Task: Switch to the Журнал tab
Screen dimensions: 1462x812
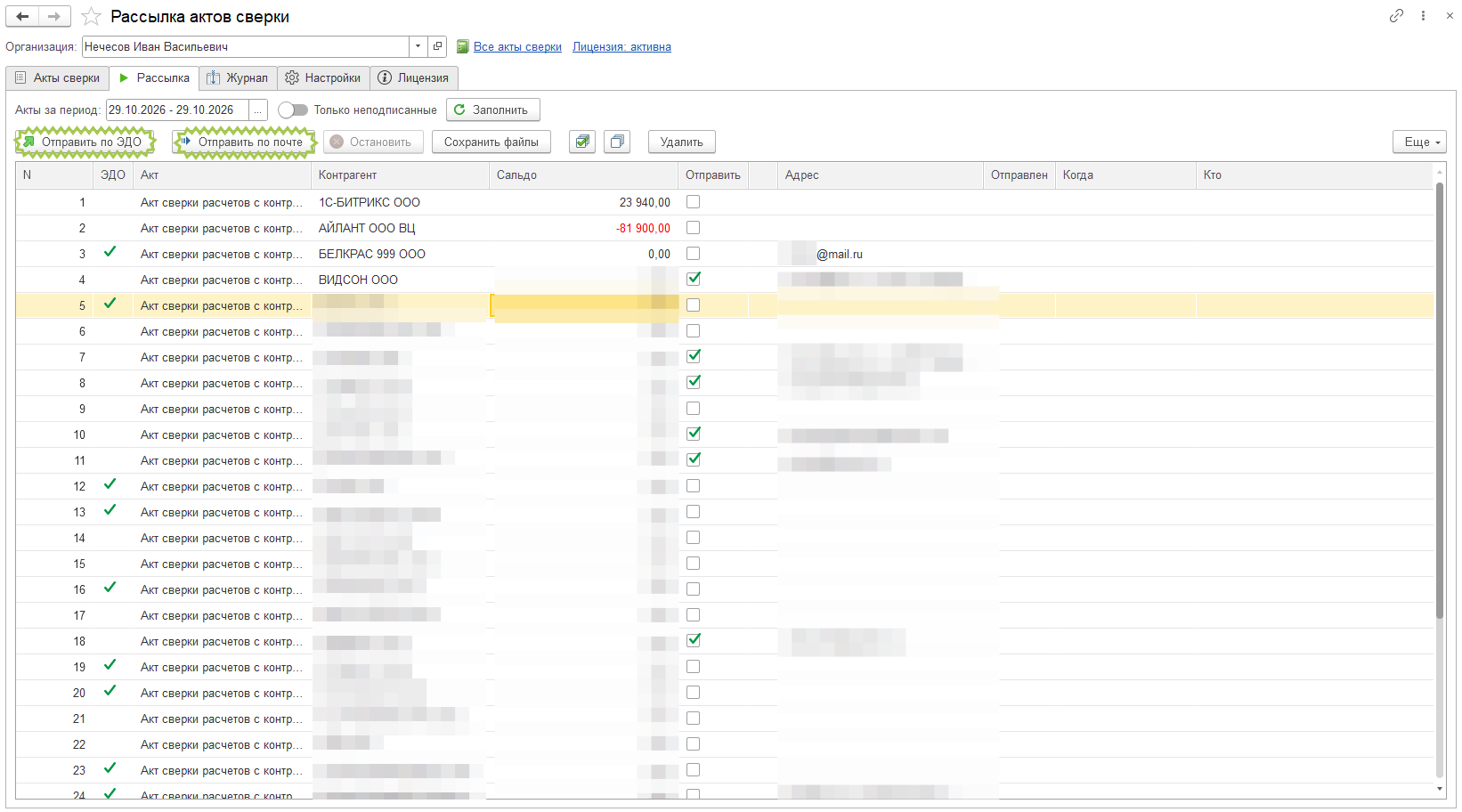Action: point(238,78)
